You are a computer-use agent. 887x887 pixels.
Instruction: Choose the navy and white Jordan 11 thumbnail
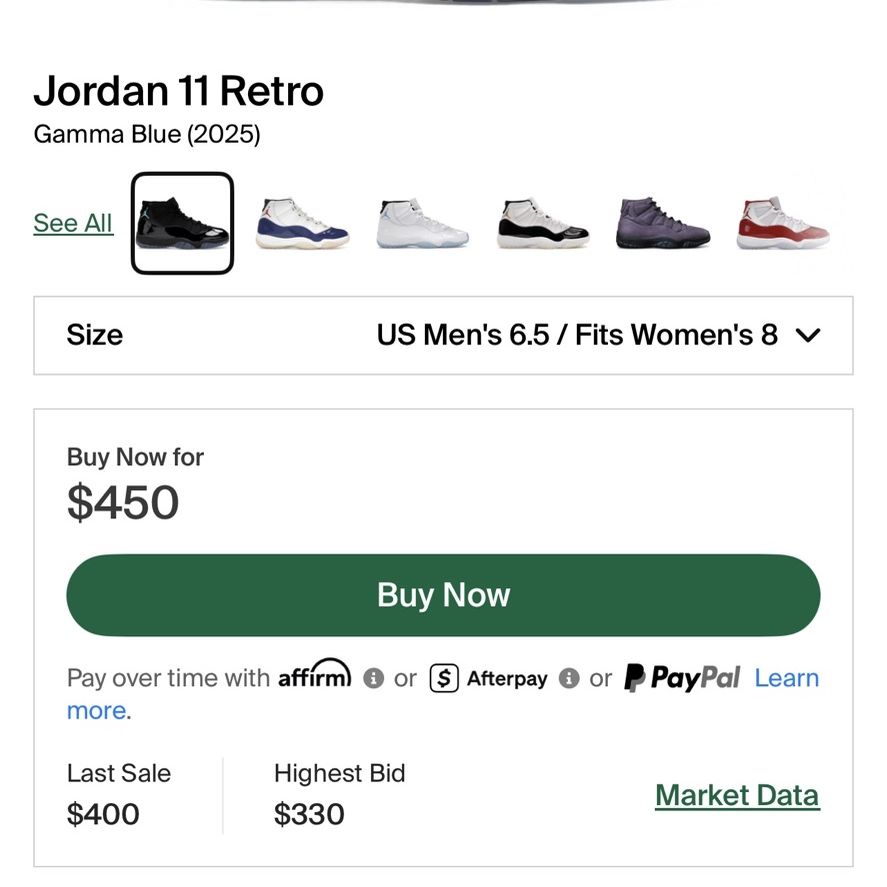click(x=302, y=223)
